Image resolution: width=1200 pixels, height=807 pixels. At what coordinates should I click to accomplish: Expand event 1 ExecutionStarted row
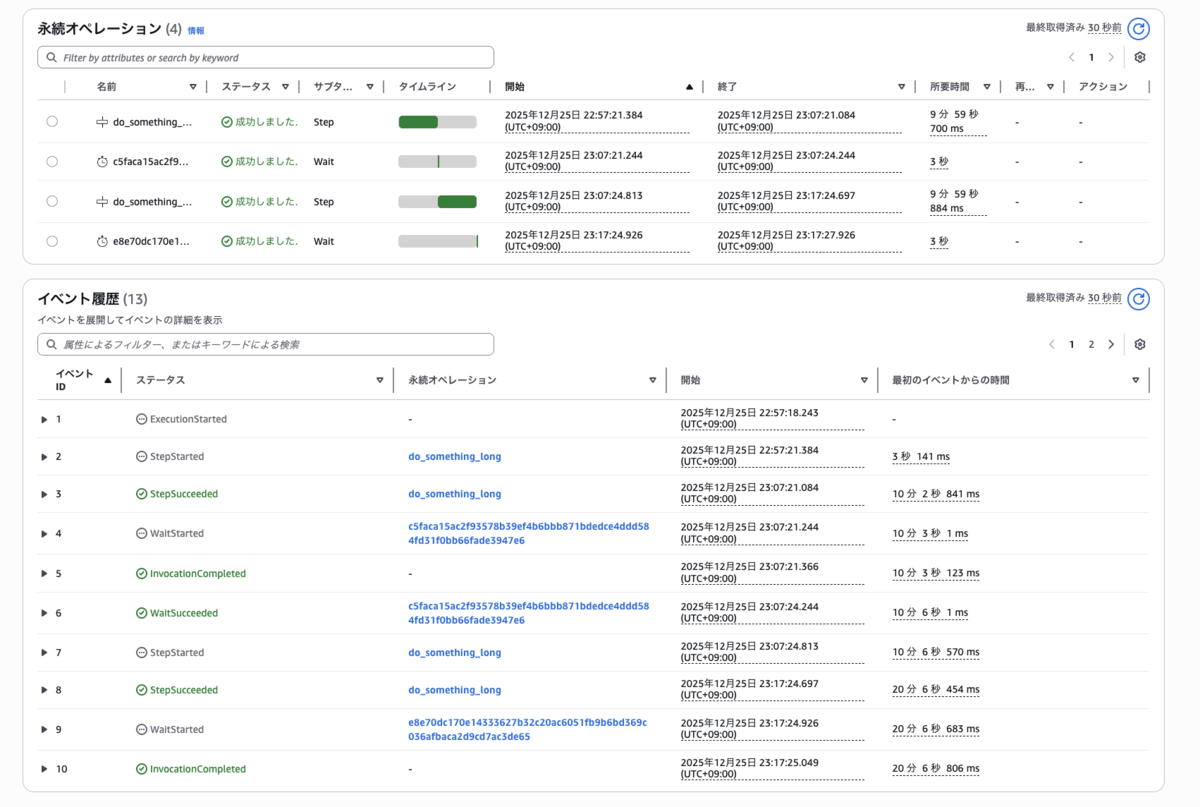coord(44,420)
